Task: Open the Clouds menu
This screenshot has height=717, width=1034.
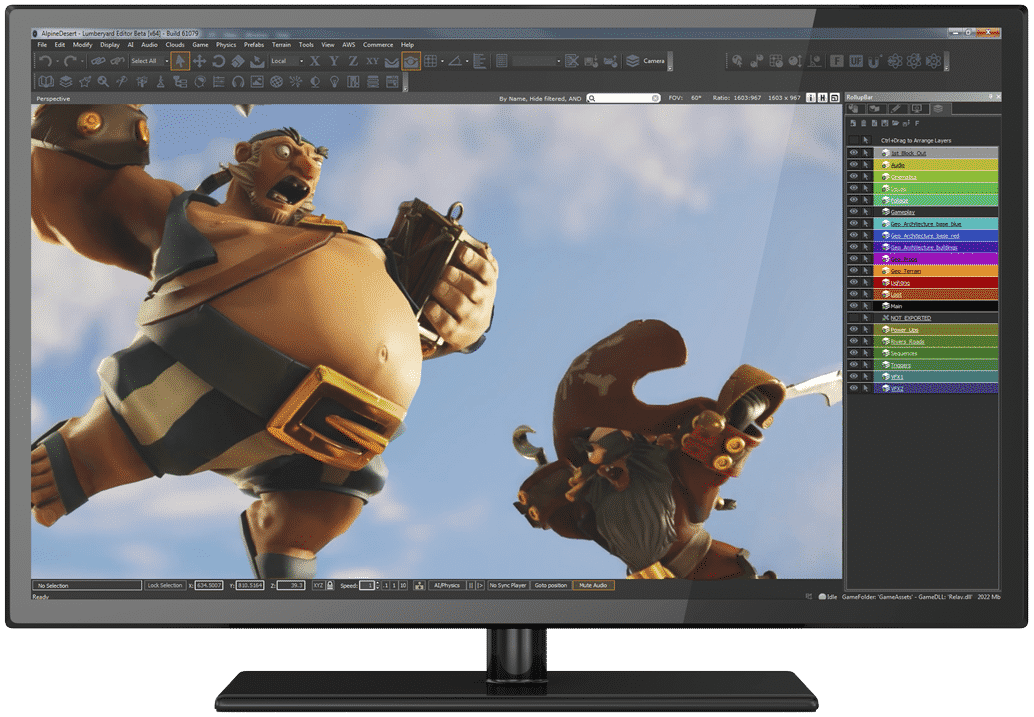Action: (x=175, y=45)
